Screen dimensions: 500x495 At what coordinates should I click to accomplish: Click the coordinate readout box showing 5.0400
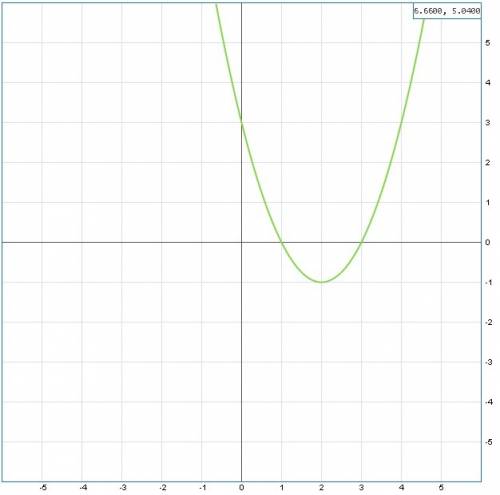[447, 11]
